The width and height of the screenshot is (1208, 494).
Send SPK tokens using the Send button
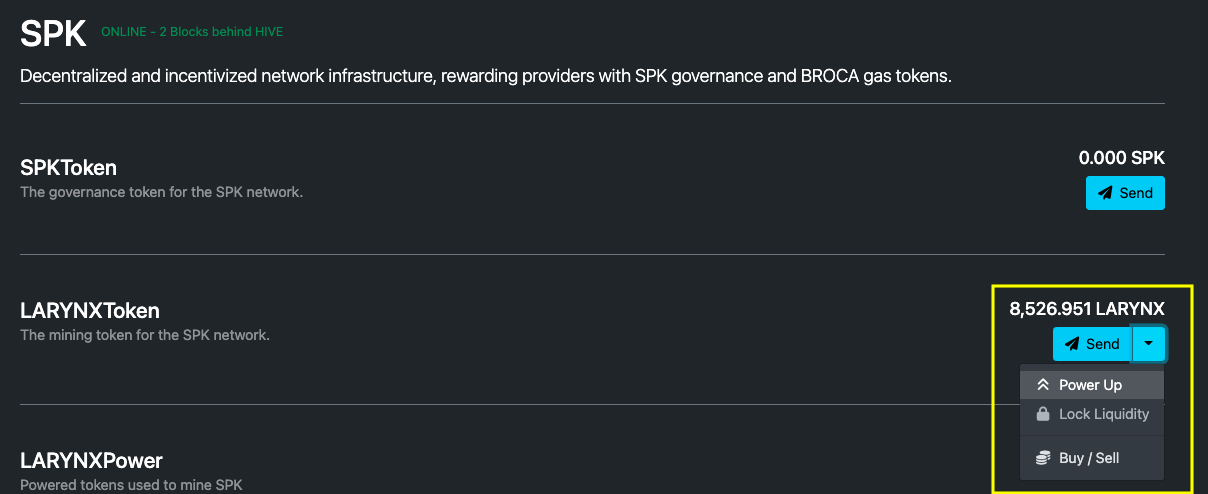[x=1125, y=193]
